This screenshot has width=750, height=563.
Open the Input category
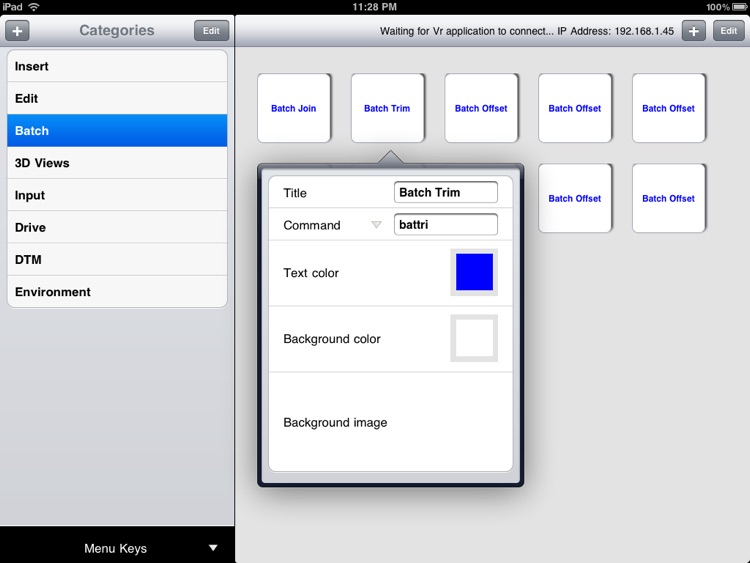[117, 195]
